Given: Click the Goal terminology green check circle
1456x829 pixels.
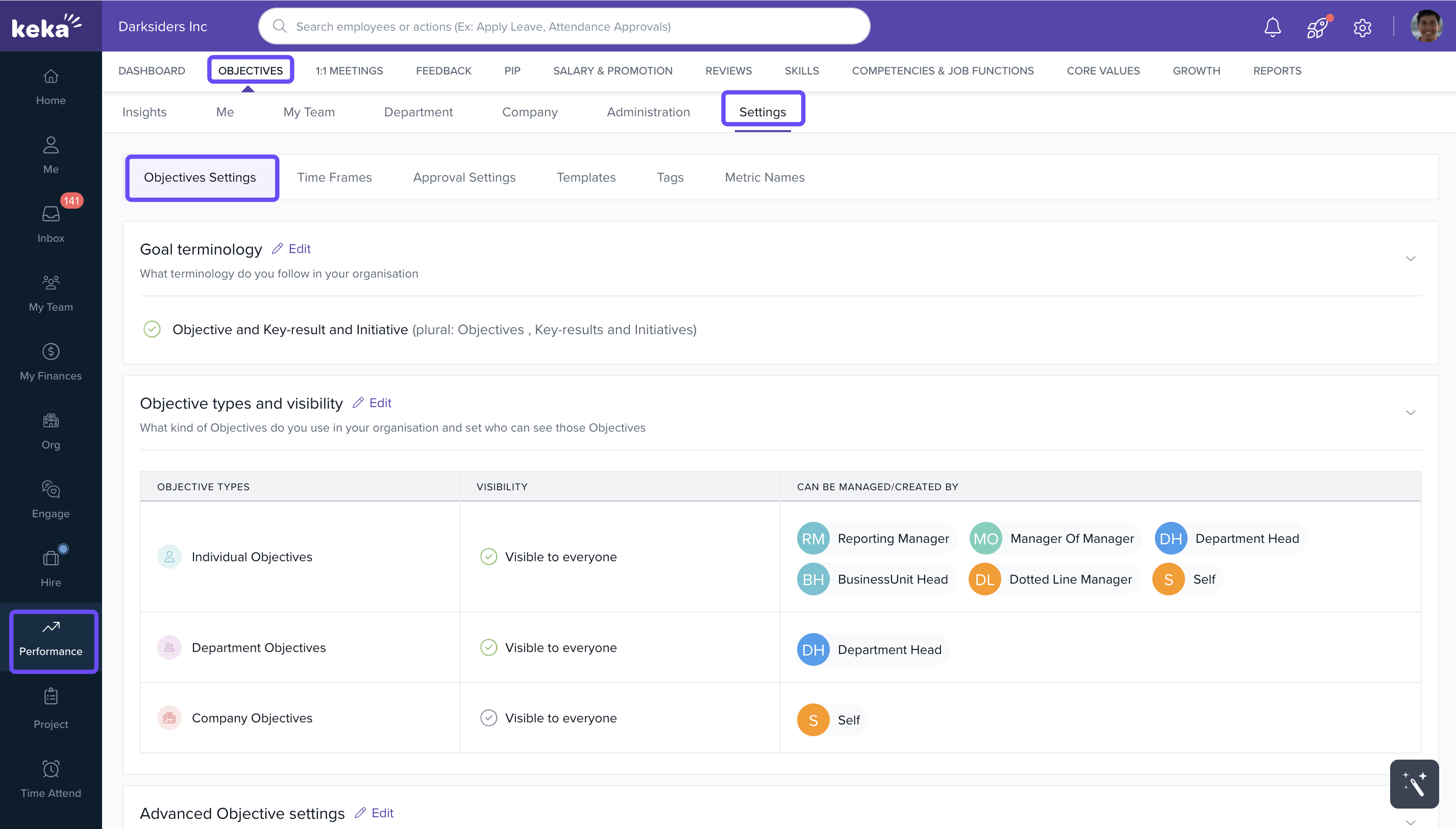Looking at the screenshot, I should [152, 329].
